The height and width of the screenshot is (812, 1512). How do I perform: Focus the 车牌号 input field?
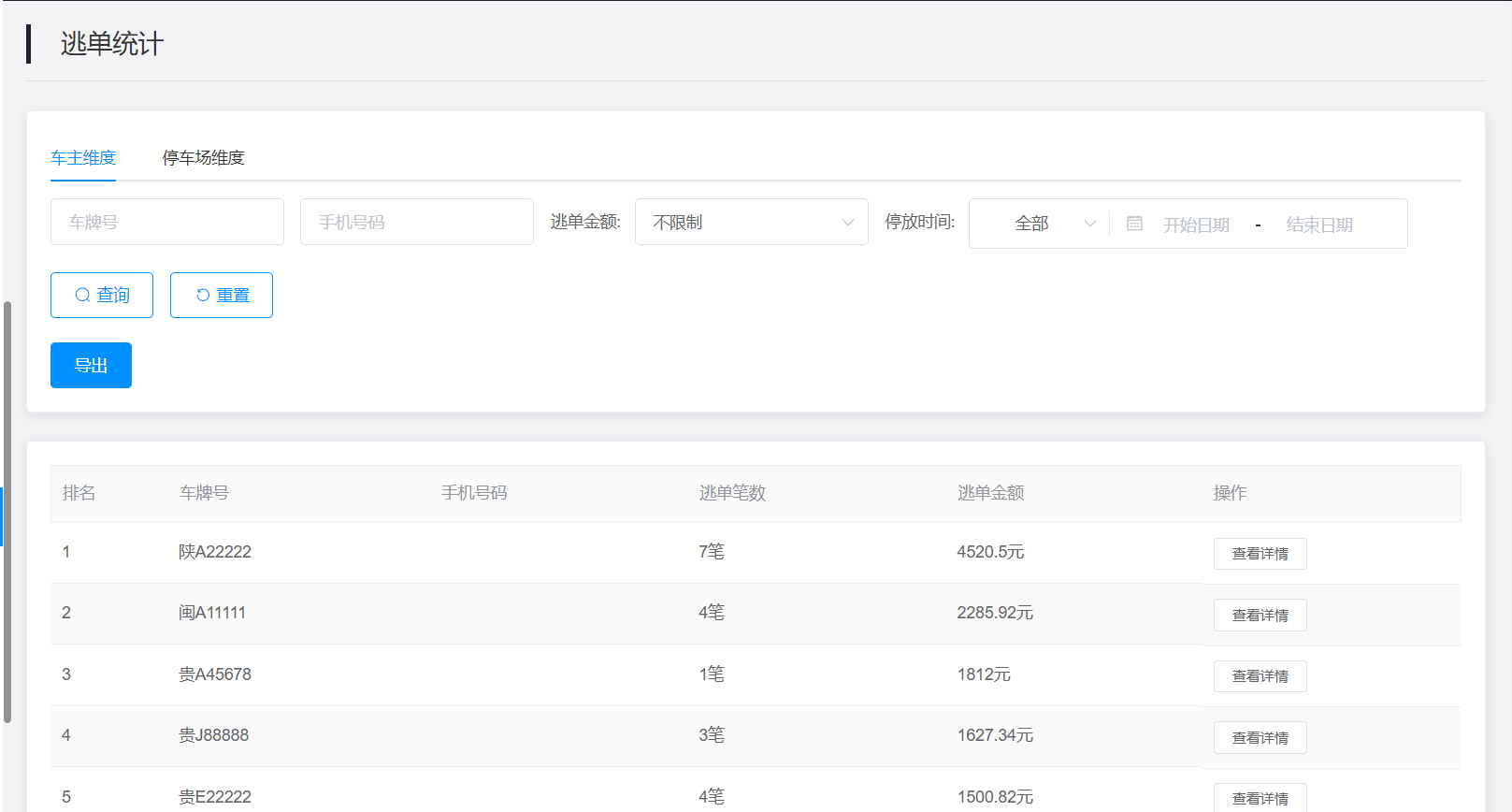(x=167, y=223)
